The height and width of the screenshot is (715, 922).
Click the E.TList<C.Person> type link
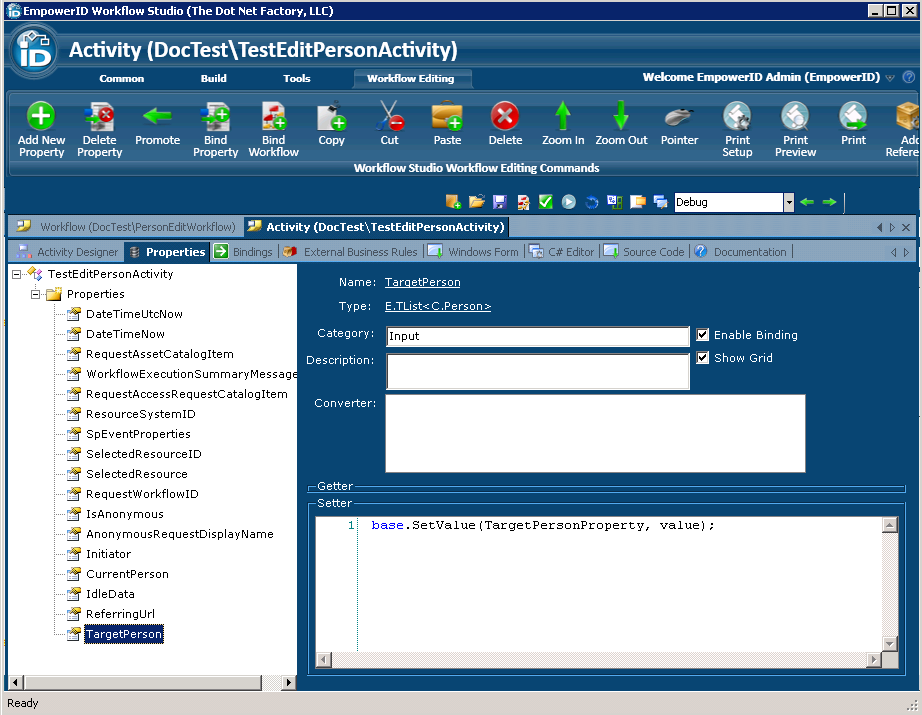pos(437,307)
